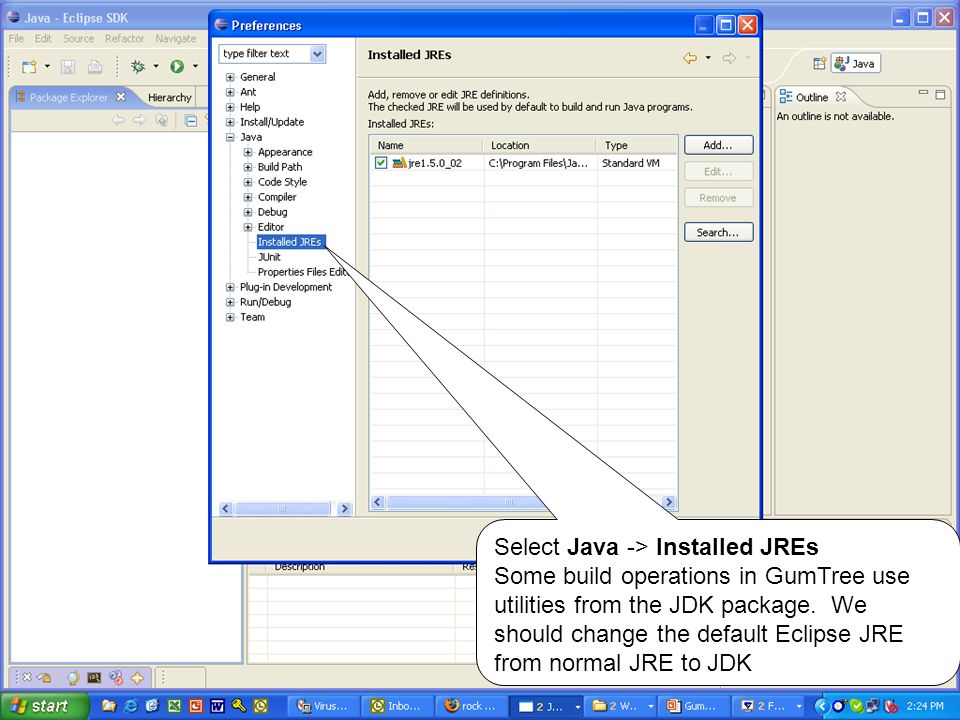The image size is (960, 720).
Task: Expand the Run/Debug node
Action: click(230, 302)
